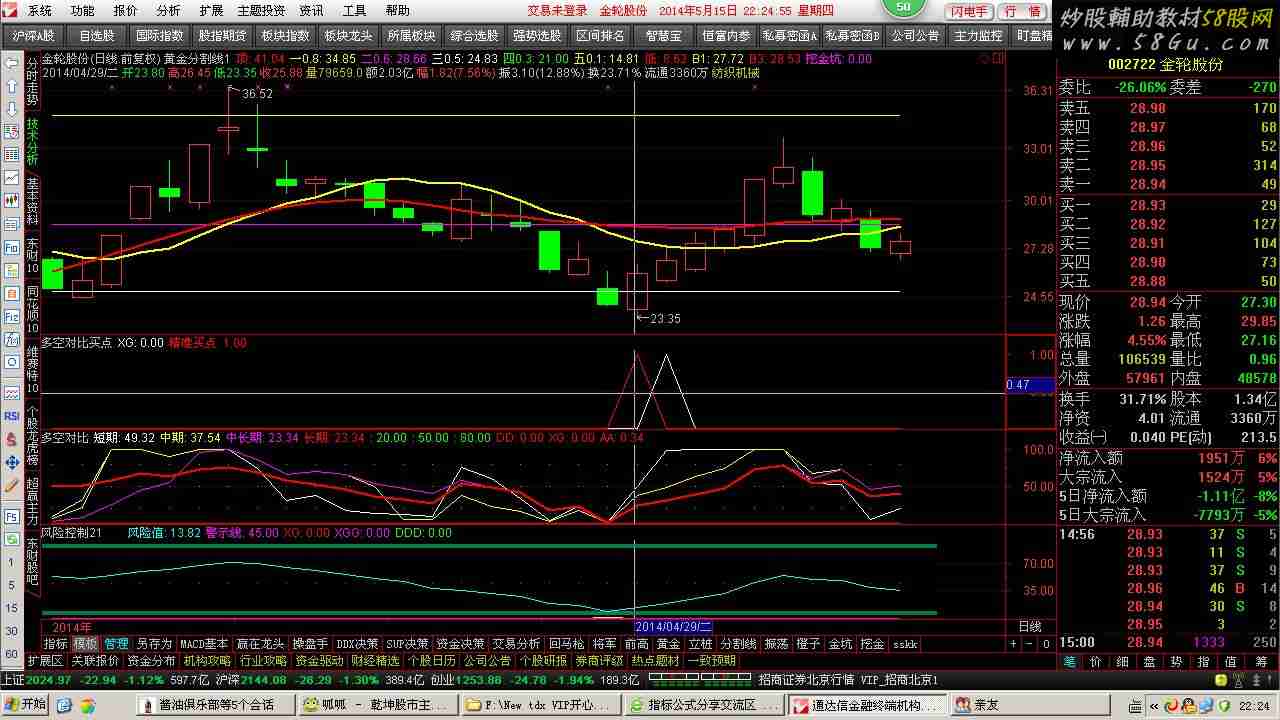Screen dimensions: 1280x720
Task: Click 综合选股 toolbar button
Action: (x=475, y=35)
